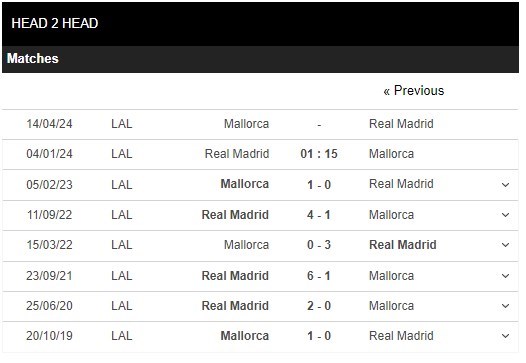The height and width of the screenshot is (363, 526).
Task: Expand the 25/06/20 Real Madrid 2-0 row
Action: click(505, 306)
